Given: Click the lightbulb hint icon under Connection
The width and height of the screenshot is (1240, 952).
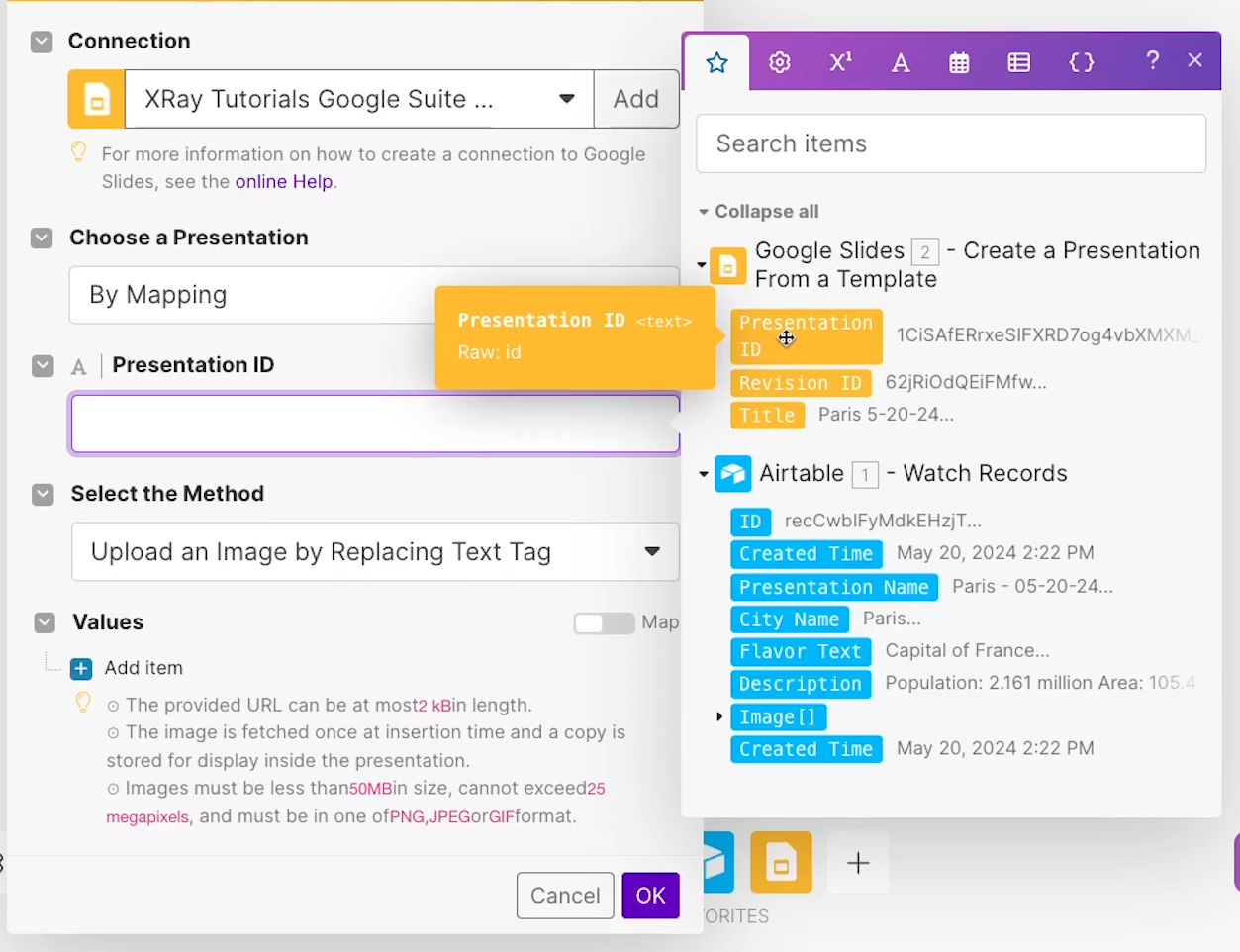Looking at the screenshot, I should tap(78, 152).
